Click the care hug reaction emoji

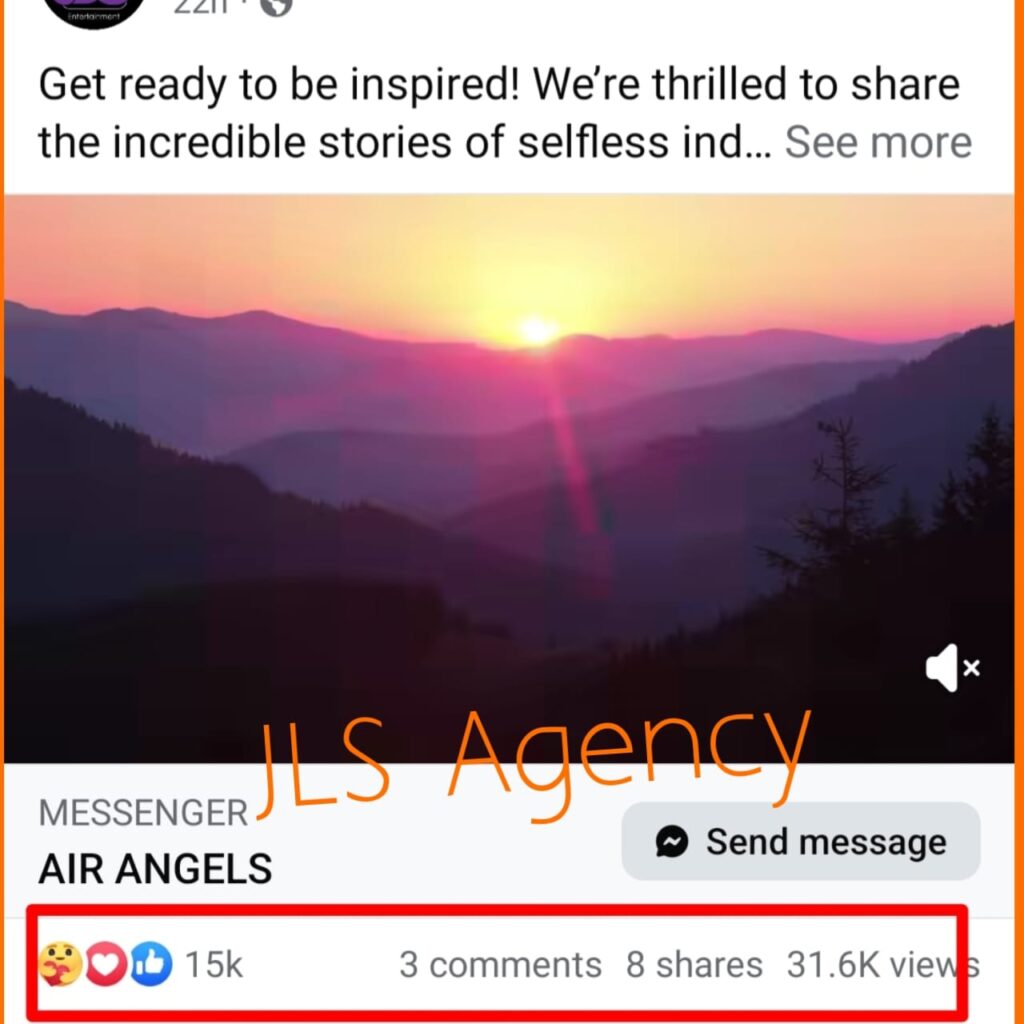60,964
